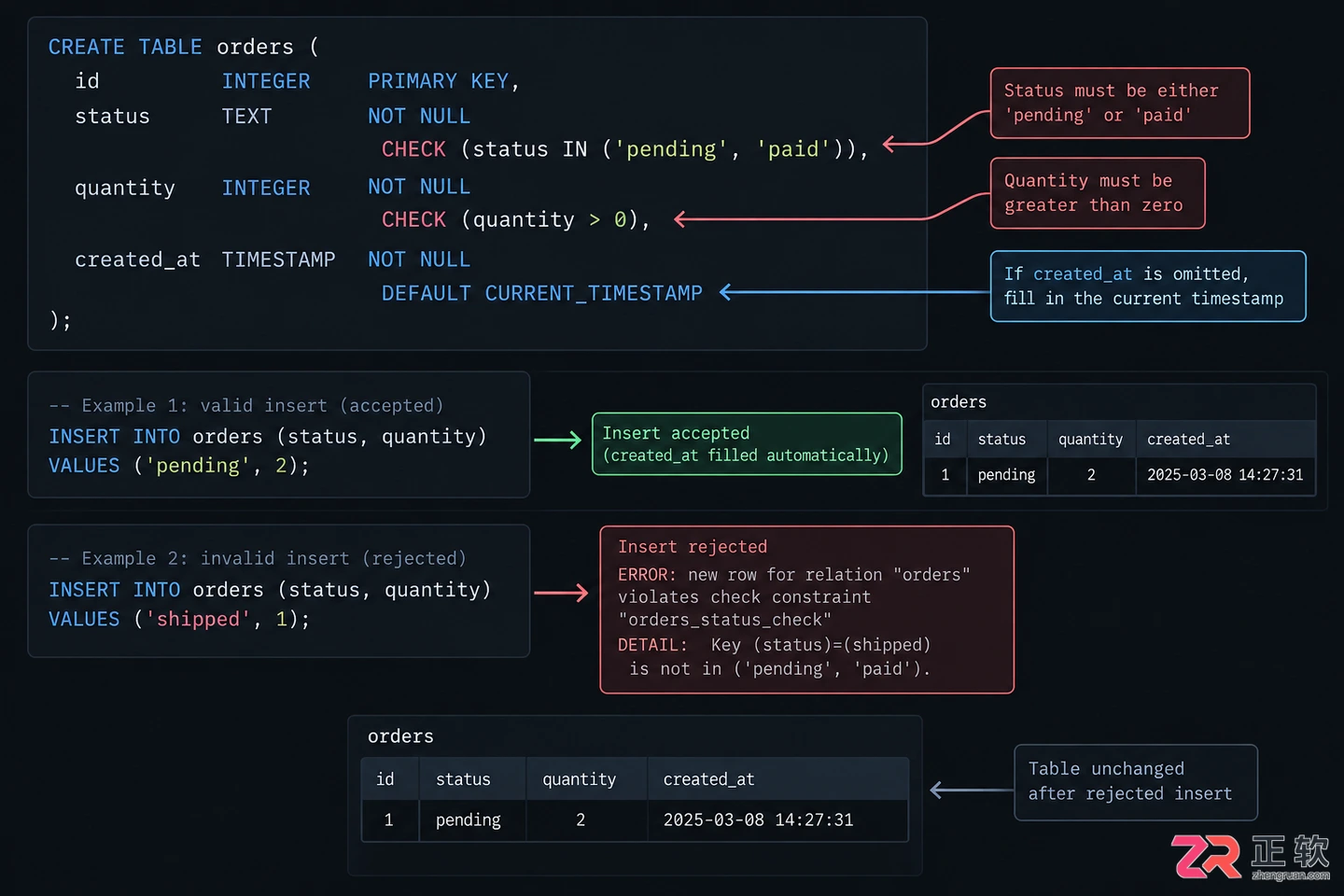Click NOT NULL on the created_at line
The width and height of the screenshot is (1344, 896).
pyautogui.click(x=419, y=259)
